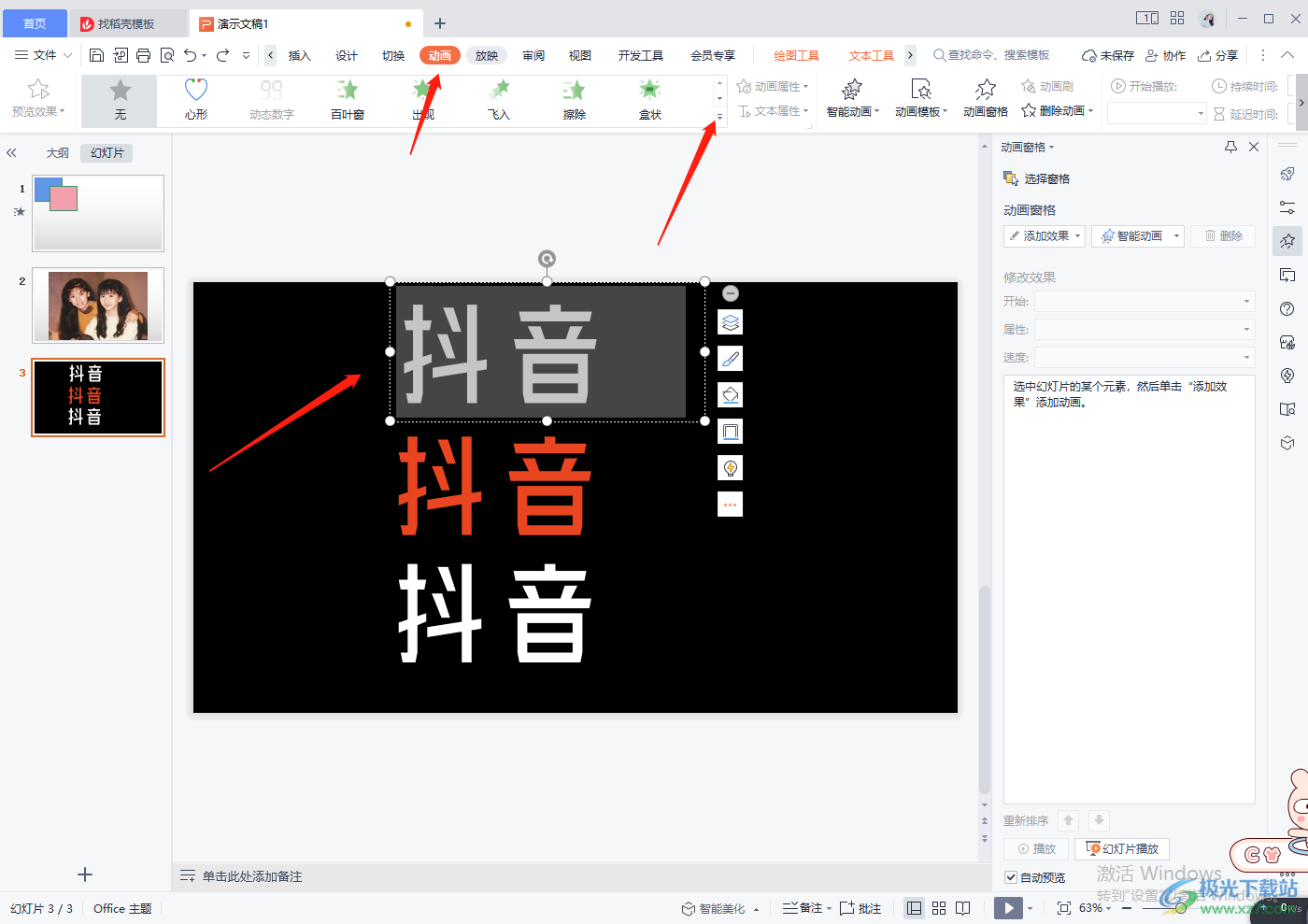Expand the animation gallery with the more arrow

pos(719,117)
